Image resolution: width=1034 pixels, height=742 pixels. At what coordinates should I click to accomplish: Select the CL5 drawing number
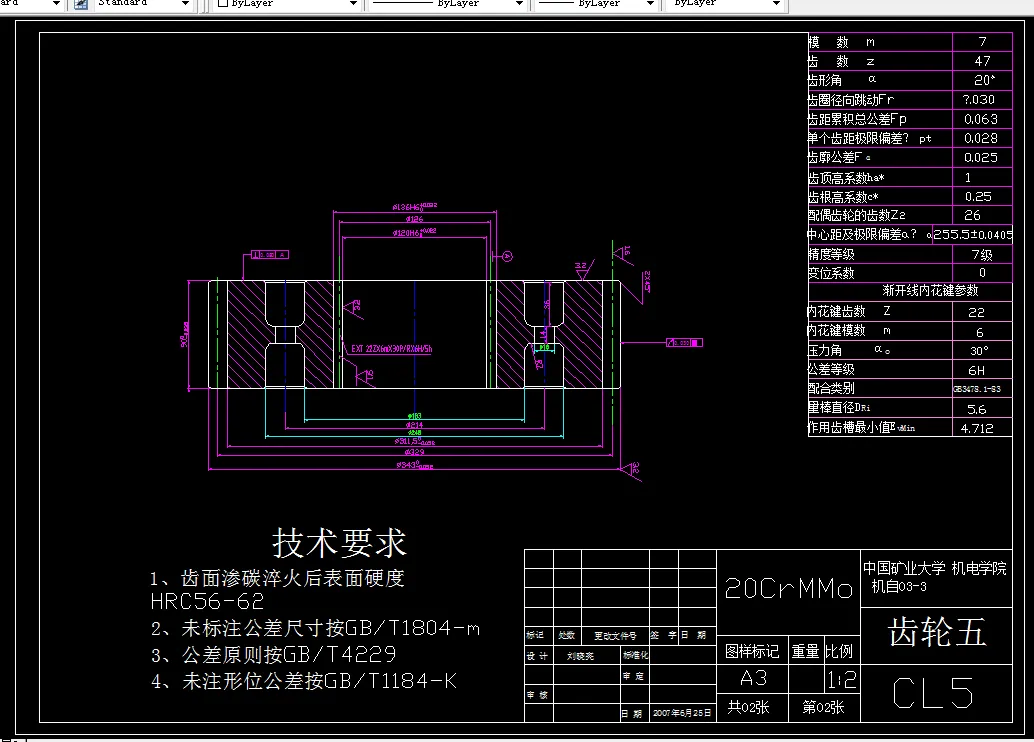point(932,693)
